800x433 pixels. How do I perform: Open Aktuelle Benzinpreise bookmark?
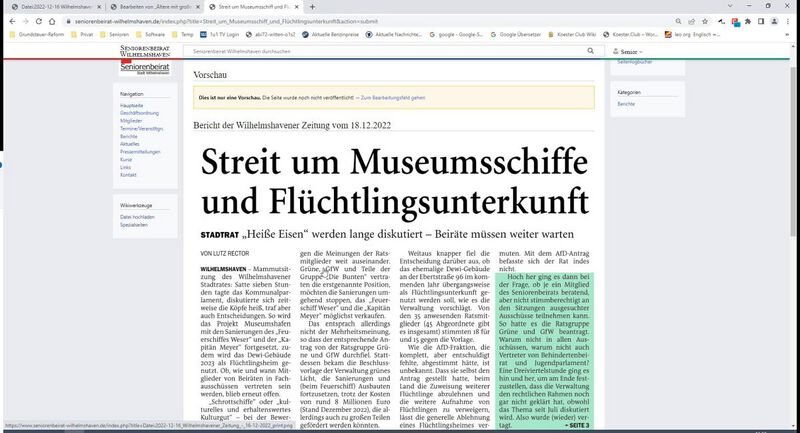click(330, 35)
